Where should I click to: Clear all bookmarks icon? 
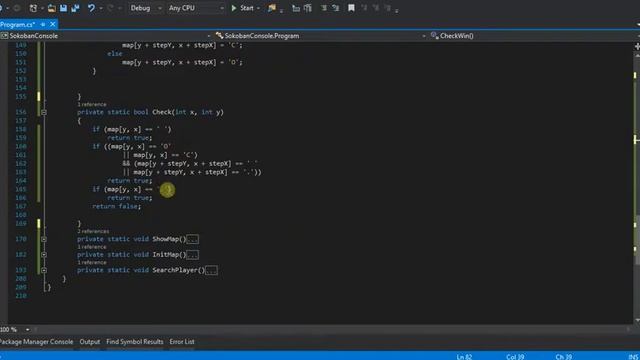coord(387,8)
